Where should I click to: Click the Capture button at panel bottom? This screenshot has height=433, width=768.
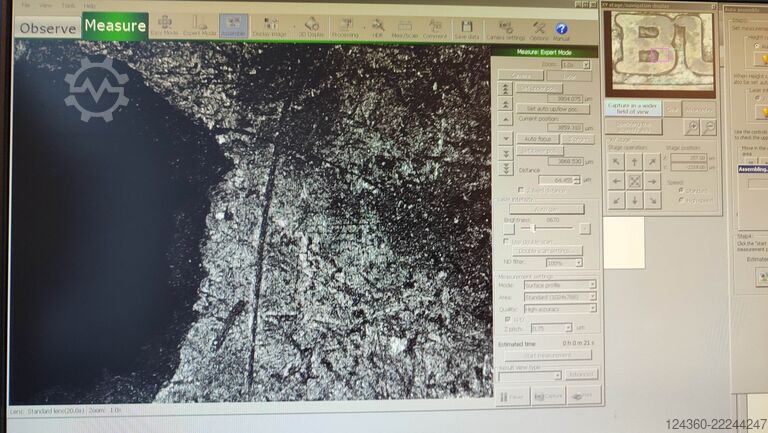(548, 396)
